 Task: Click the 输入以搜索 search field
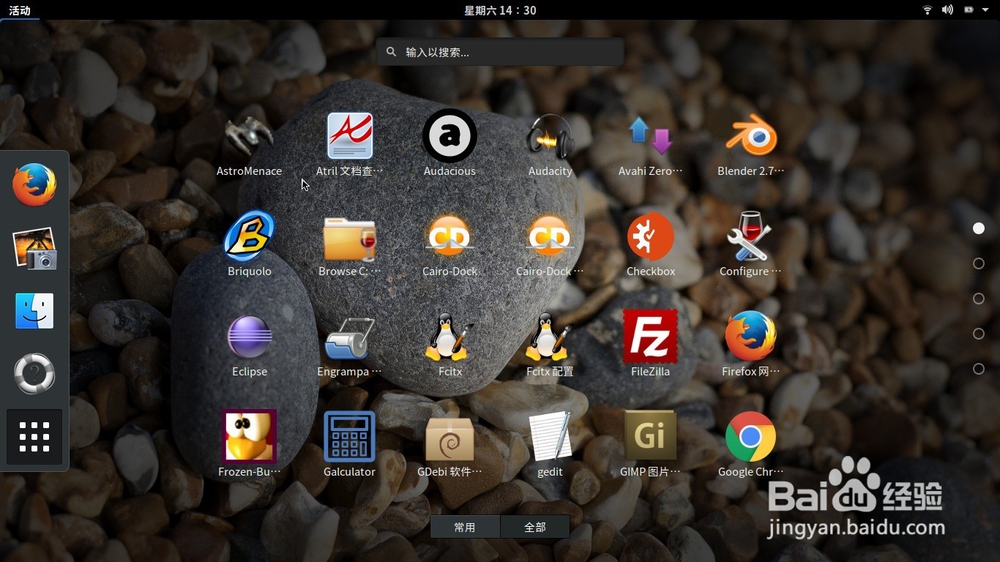pyautogui.click(x=500, y=52)
